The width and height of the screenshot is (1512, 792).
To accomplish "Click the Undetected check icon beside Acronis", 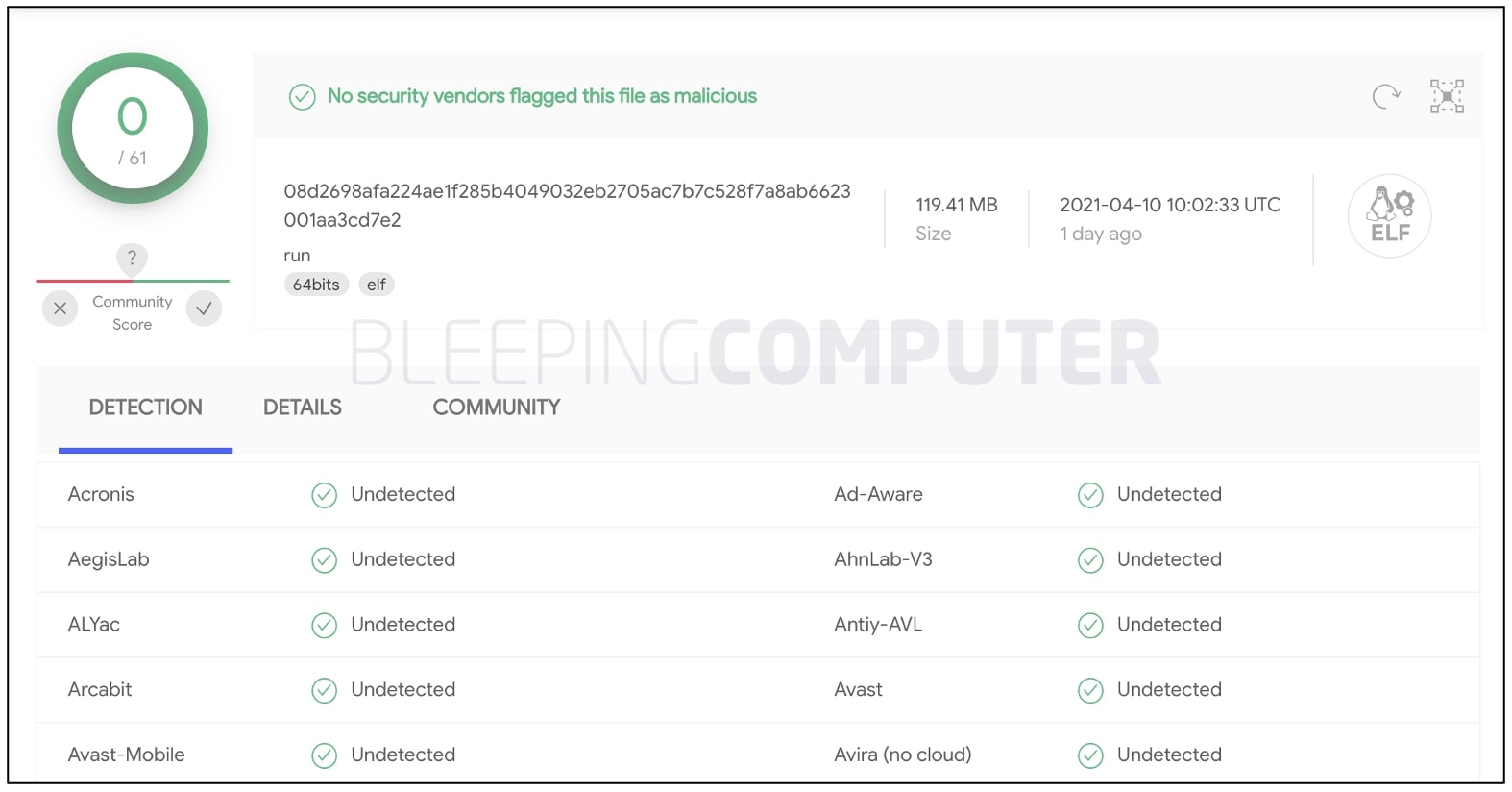I will click(x=324, y=494).
